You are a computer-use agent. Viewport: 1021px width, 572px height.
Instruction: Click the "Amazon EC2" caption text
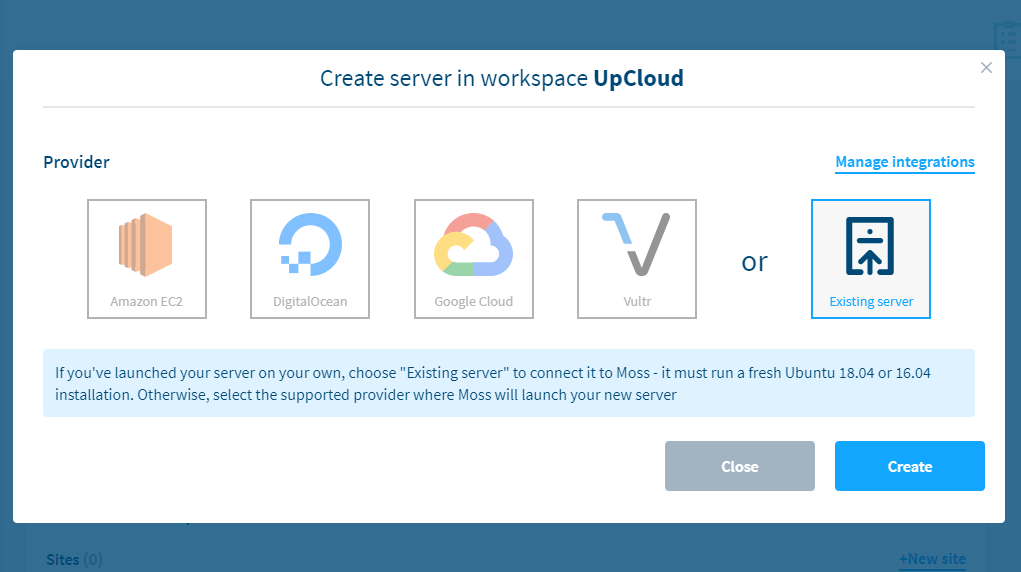point(147,301)
